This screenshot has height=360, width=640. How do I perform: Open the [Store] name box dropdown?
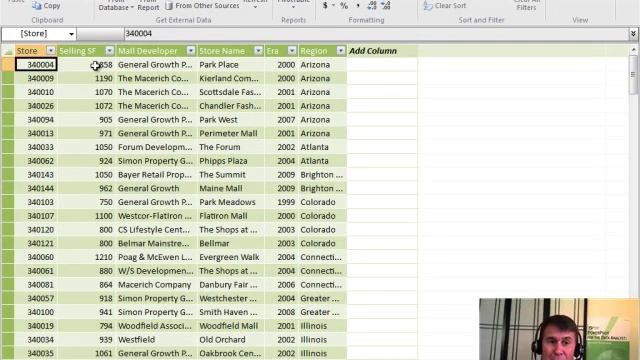click(x=71, y=34)
